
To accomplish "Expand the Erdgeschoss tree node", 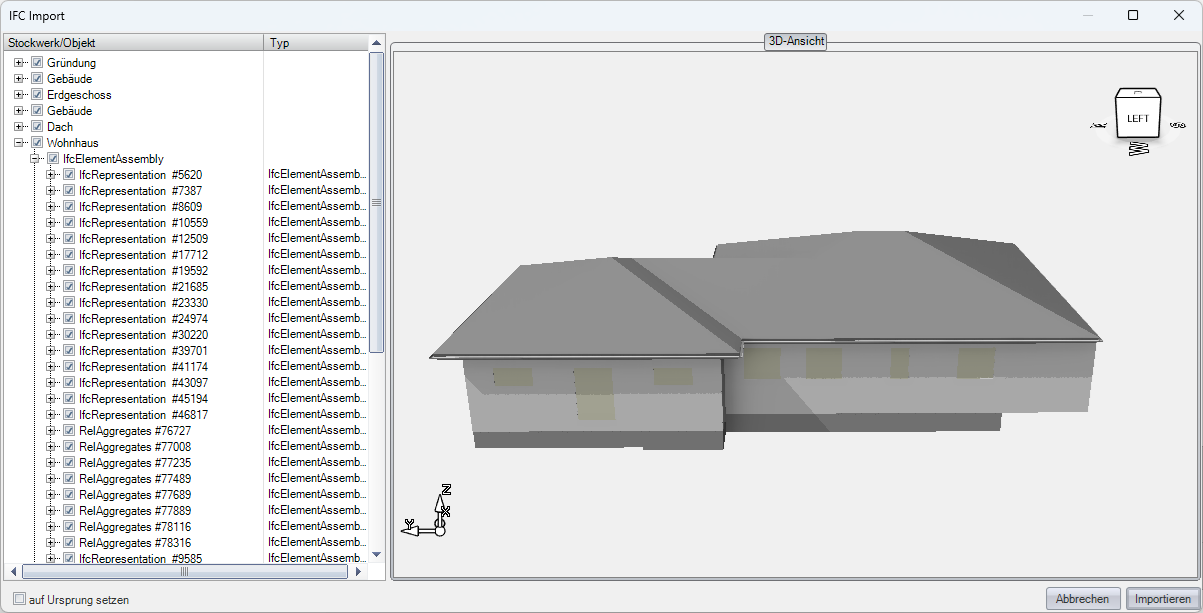I will (19, 95).
